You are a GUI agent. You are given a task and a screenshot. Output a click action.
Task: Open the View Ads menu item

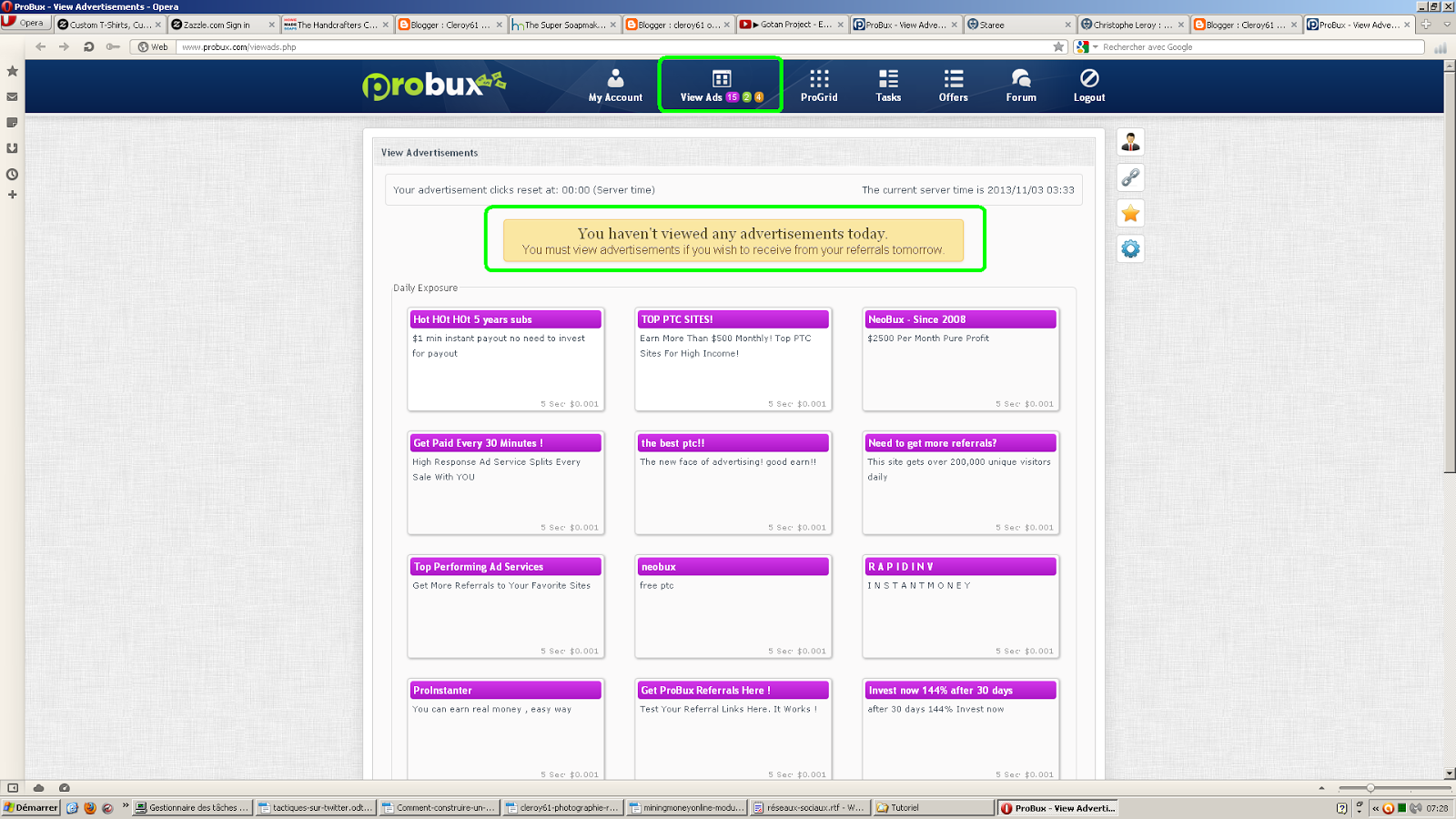721,86
